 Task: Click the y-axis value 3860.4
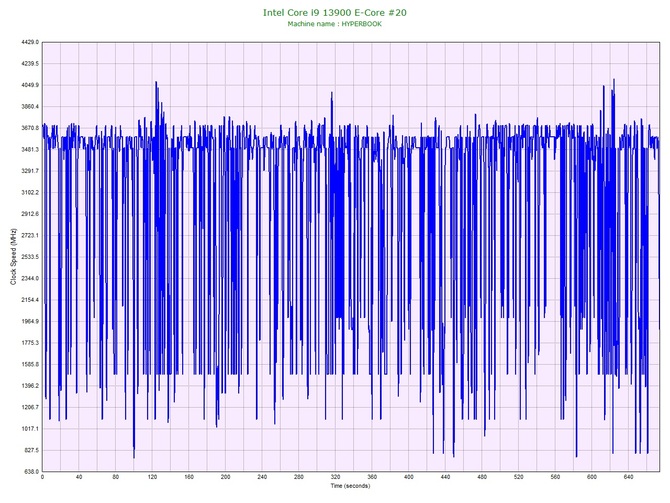click(30, 106)
